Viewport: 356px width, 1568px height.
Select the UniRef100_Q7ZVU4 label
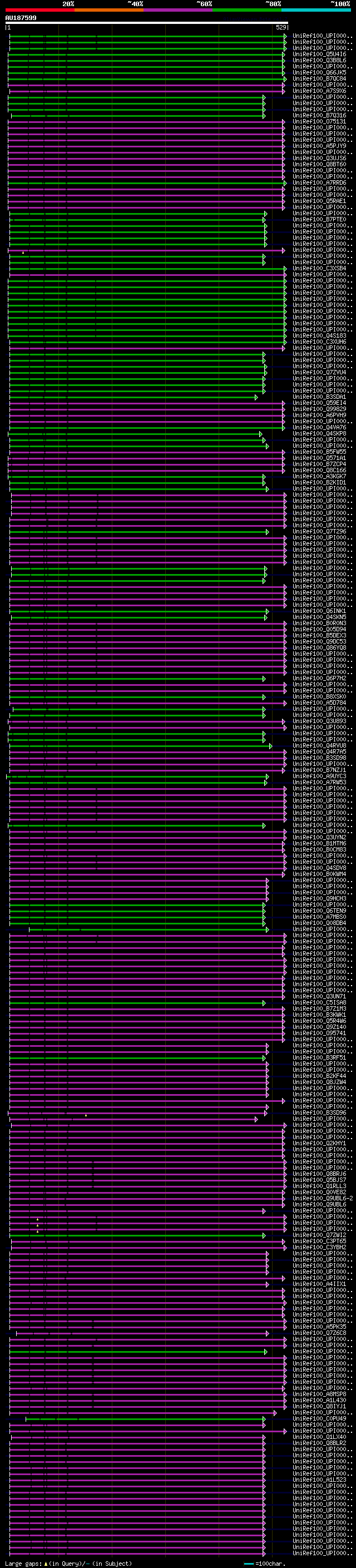click(319, 373)
